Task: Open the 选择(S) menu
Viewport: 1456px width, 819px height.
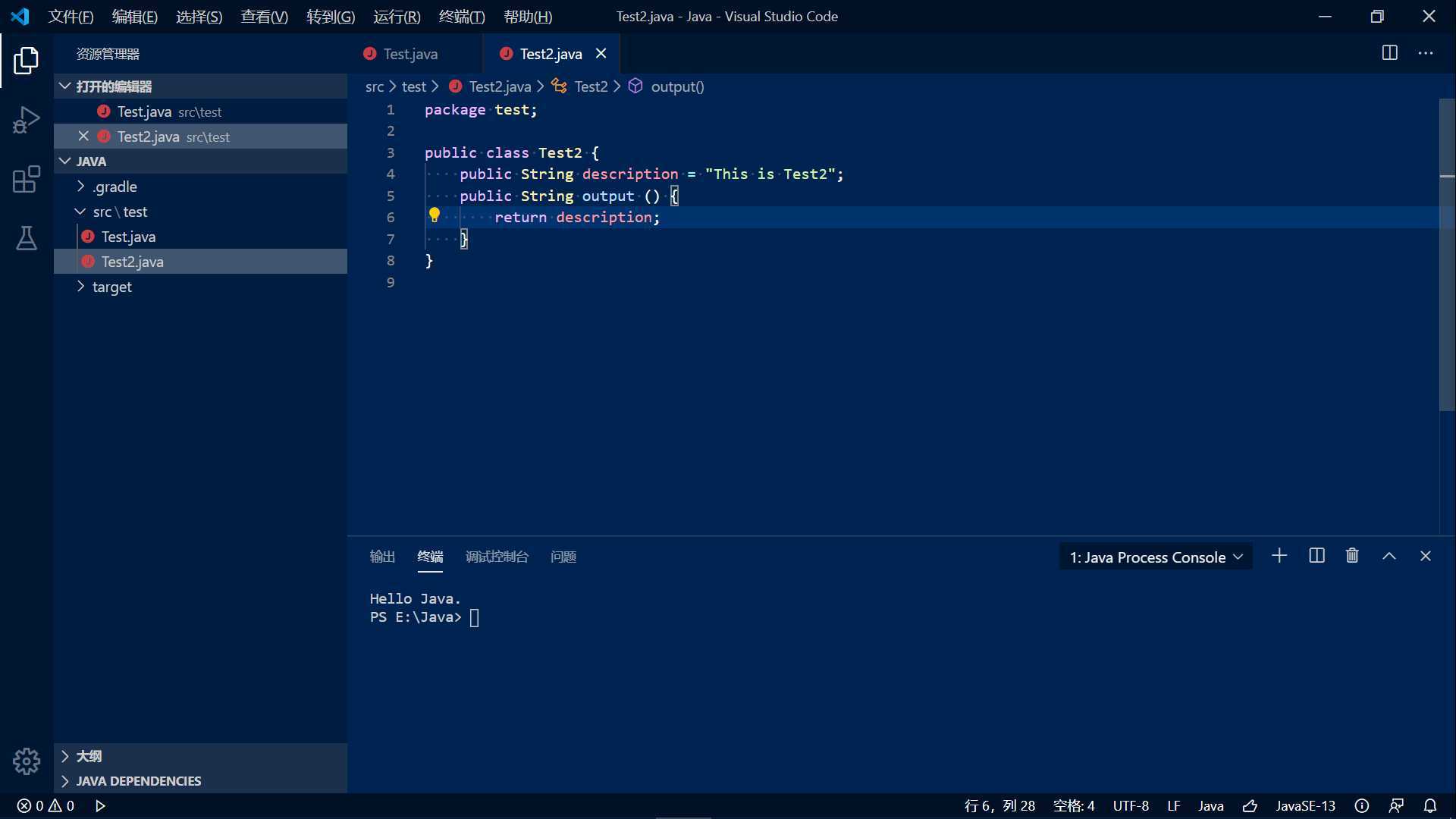Action: (199, 16)
